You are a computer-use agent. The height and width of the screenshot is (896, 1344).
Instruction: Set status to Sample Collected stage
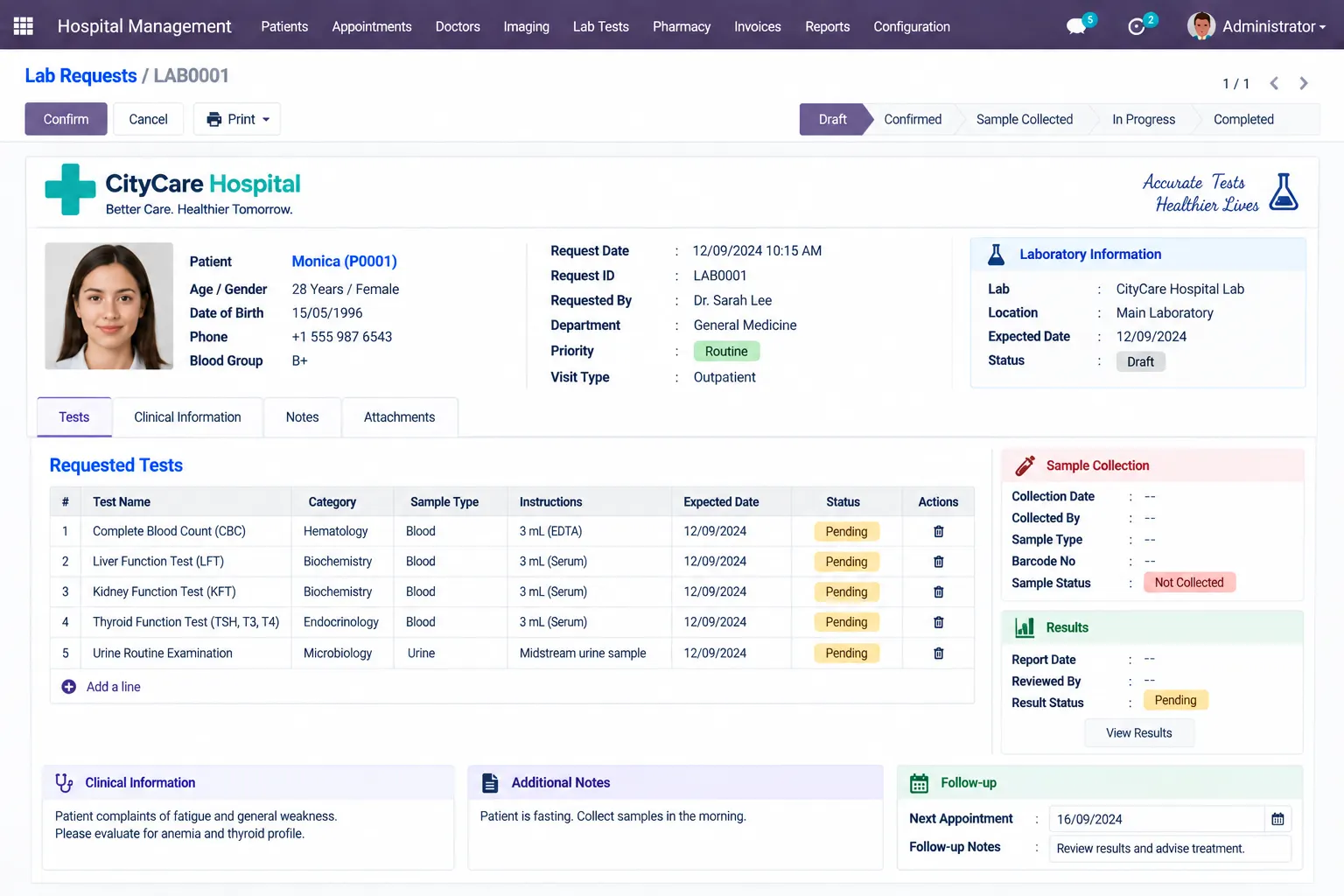1025,119
